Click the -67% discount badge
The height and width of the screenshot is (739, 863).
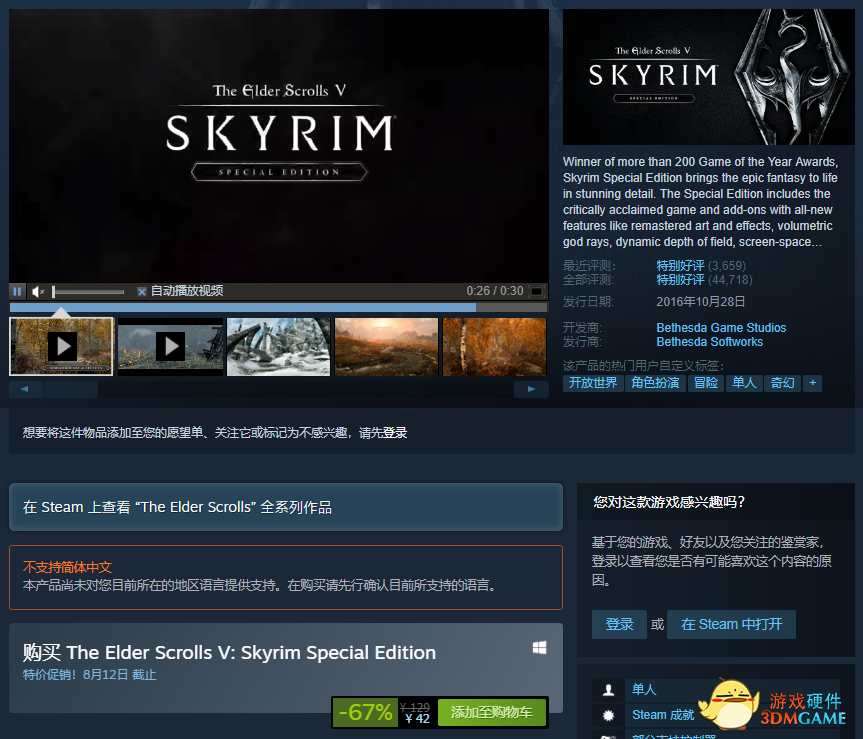[x=365, y=713]
